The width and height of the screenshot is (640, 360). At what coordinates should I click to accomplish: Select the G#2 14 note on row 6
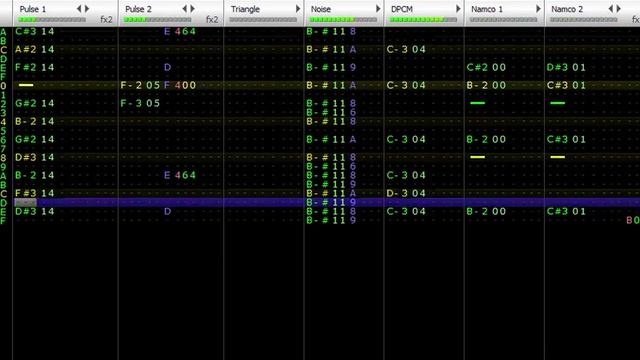coord(35,139)
